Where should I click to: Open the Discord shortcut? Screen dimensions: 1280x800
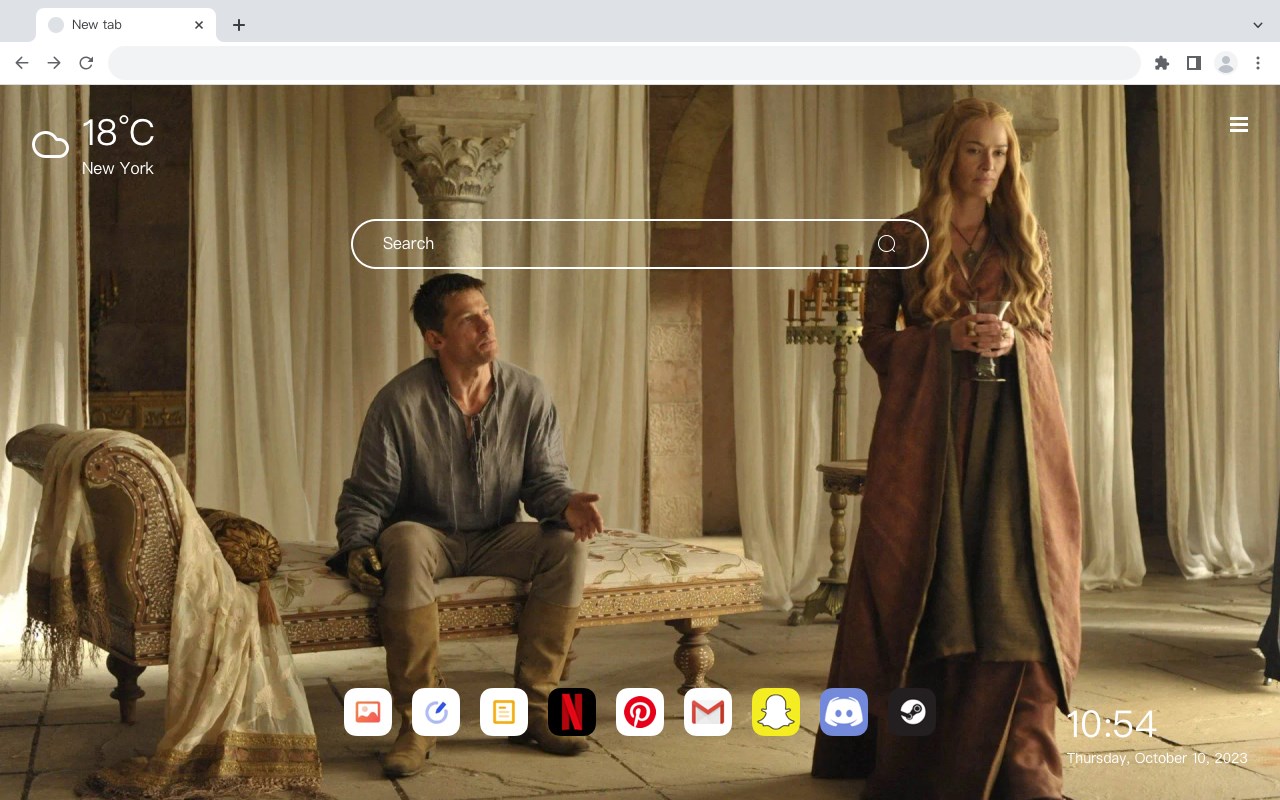point(844,712)
